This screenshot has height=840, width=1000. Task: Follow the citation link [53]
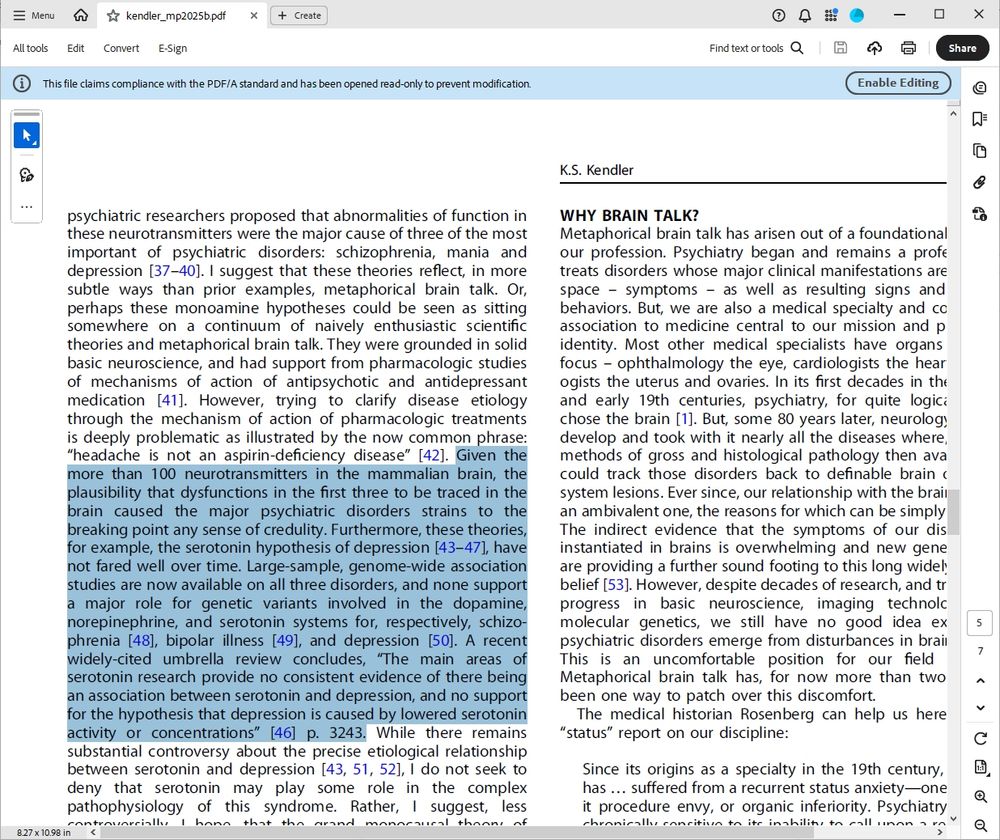[x=617, y=585]
